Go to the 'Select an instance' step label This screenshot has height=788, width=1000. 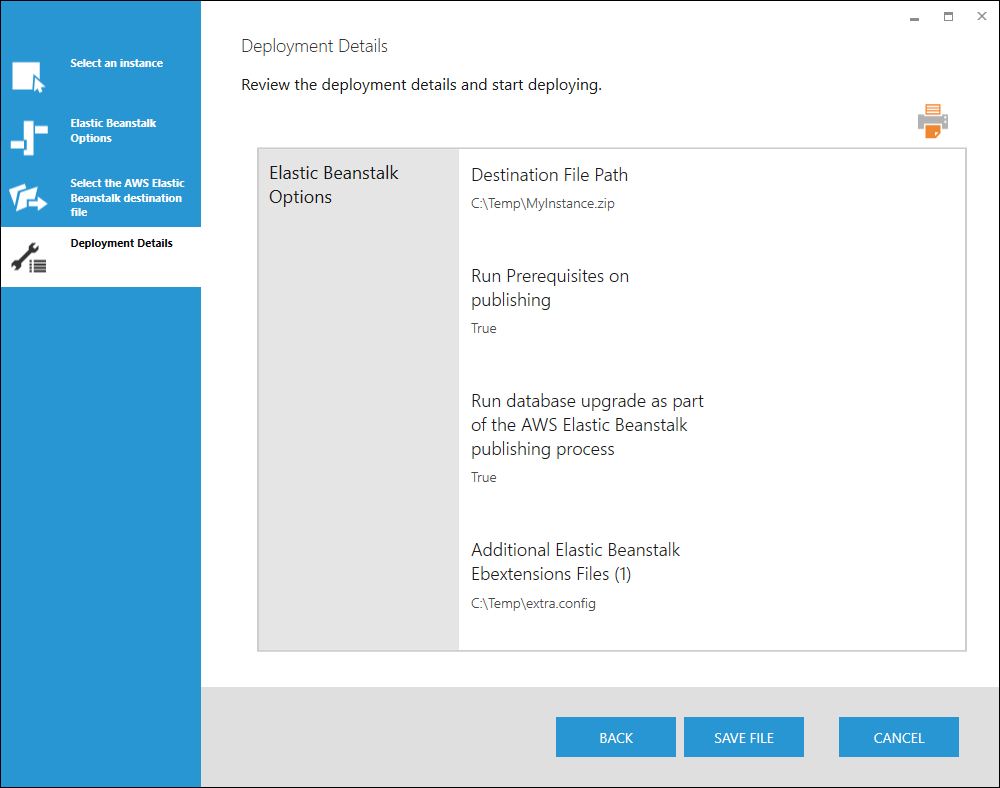tap(116, 63)
